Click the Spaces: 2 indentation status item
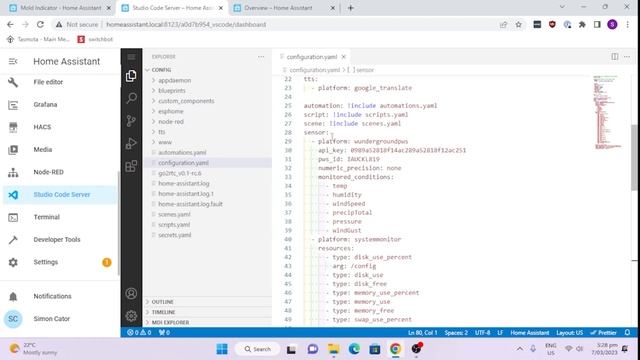The width and height of the screenshot is (640, 360). 456,333
